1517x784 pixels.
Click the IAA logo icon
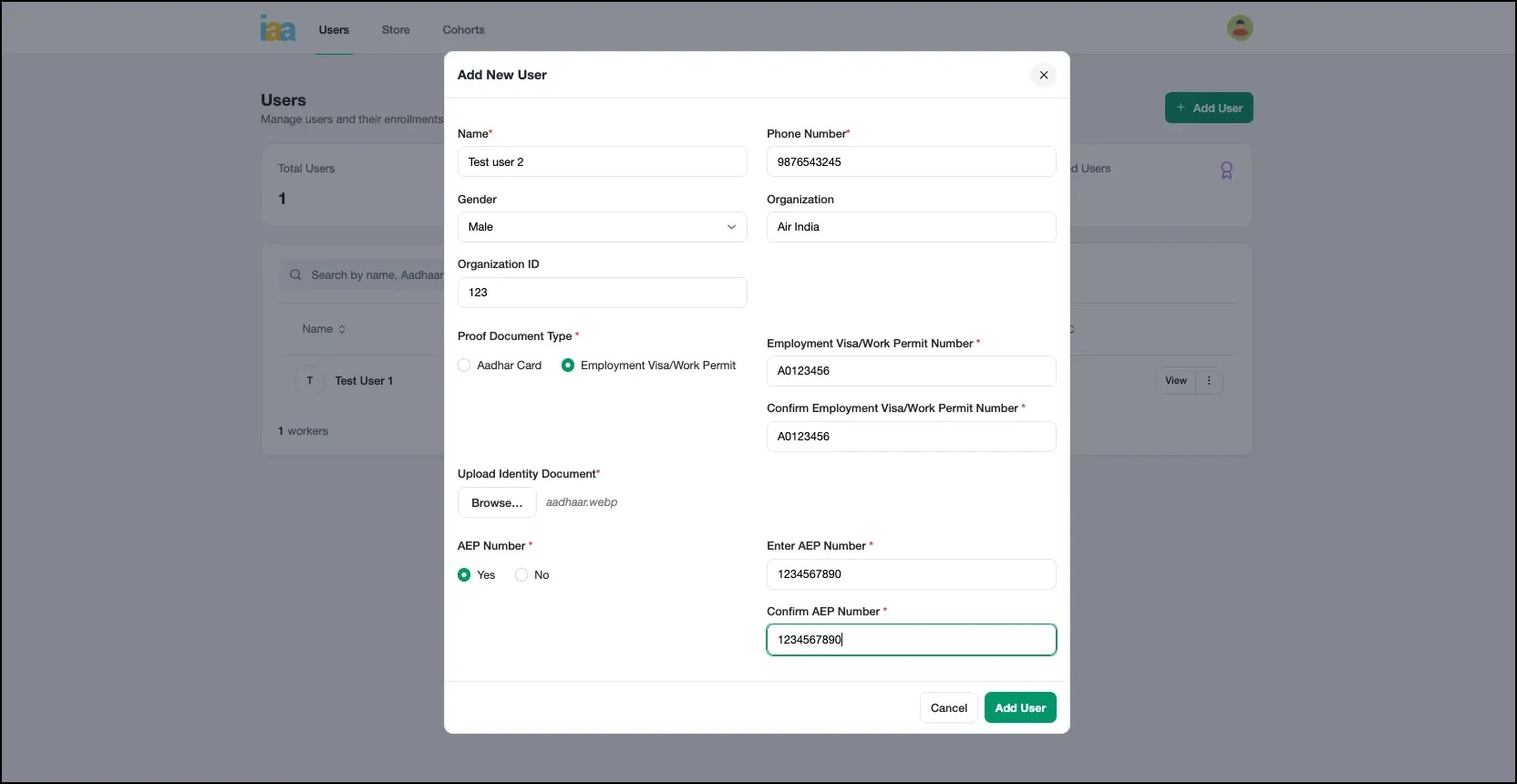tap(278, 29)
